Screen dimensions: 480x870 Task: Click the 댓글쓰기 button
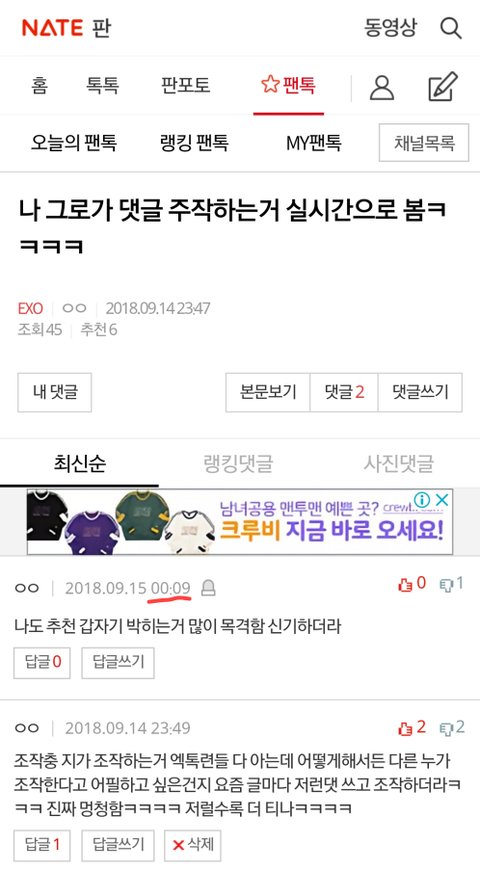pyautogui.click(x=420, y=392)
